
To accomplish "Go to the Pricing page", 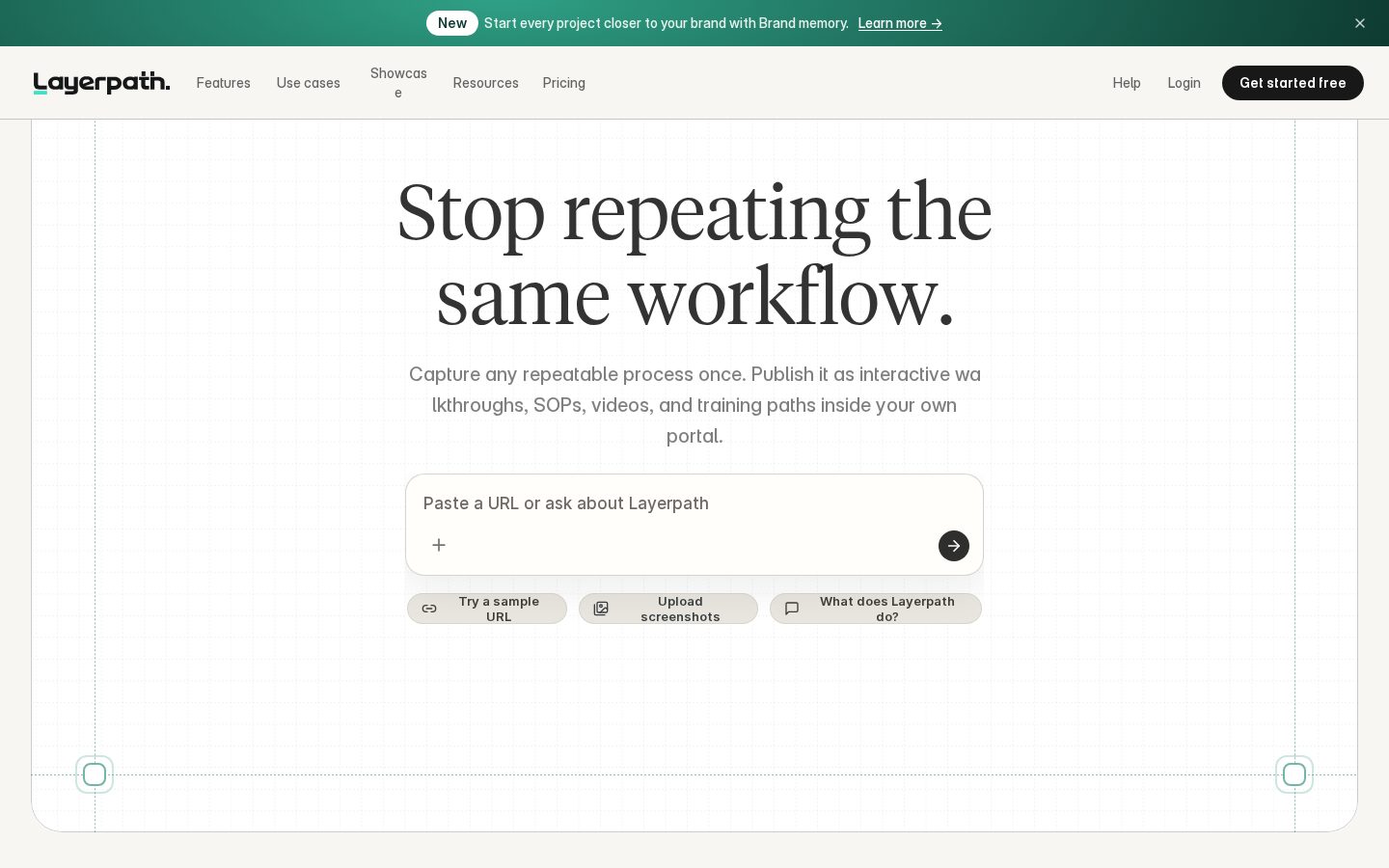I will tap(564, 83).
